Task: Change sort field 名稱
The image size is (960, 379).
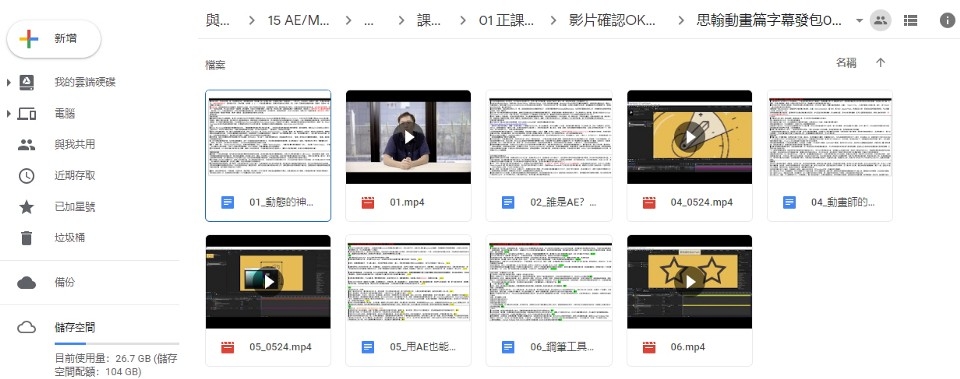Action: point(846,62)
